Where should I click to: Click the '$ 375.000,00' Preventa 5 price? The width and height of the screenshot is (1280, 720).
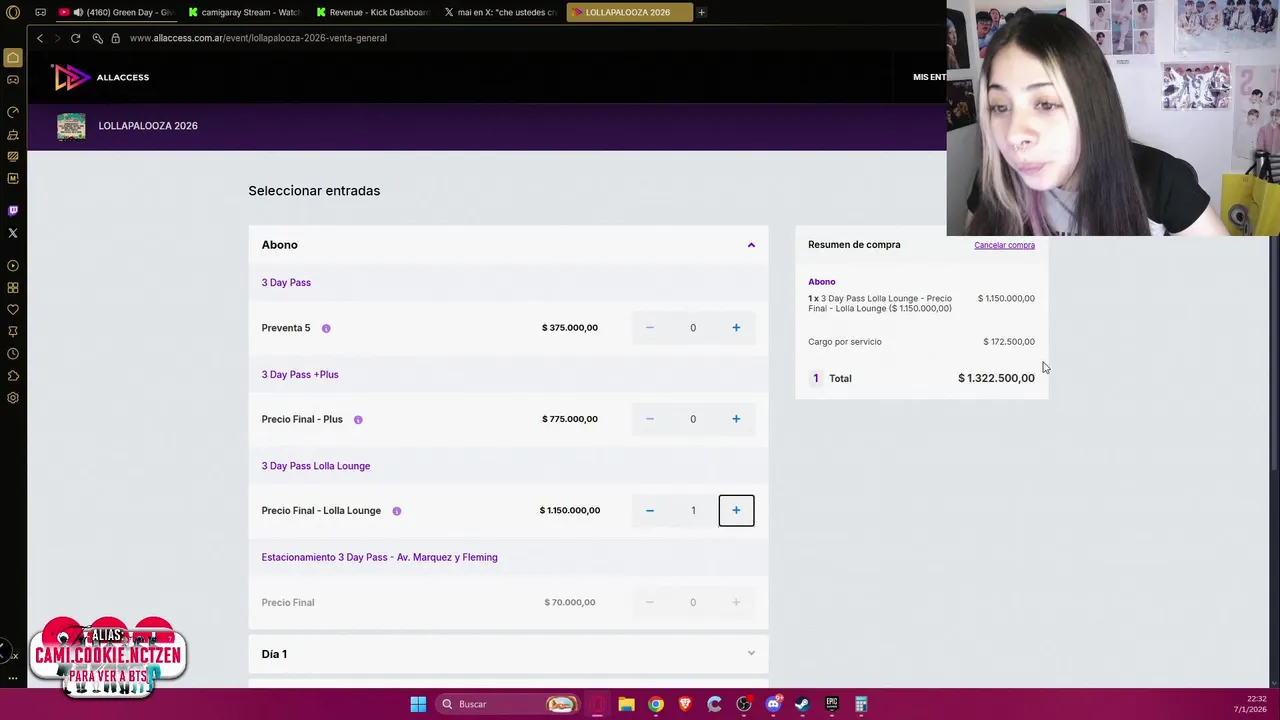(570, 328)
